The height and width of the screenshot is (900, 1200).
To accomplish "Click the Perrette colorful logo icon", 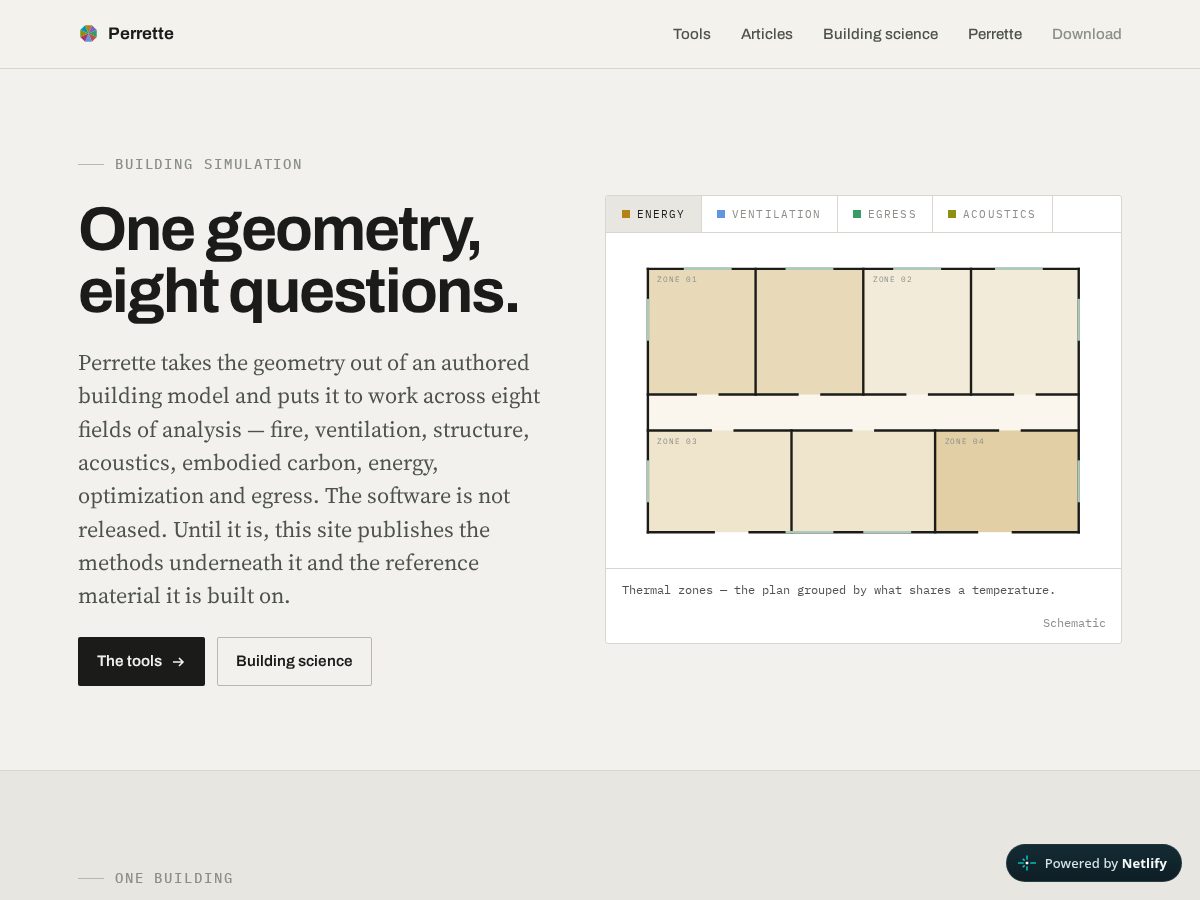I will tap(88, 34).
